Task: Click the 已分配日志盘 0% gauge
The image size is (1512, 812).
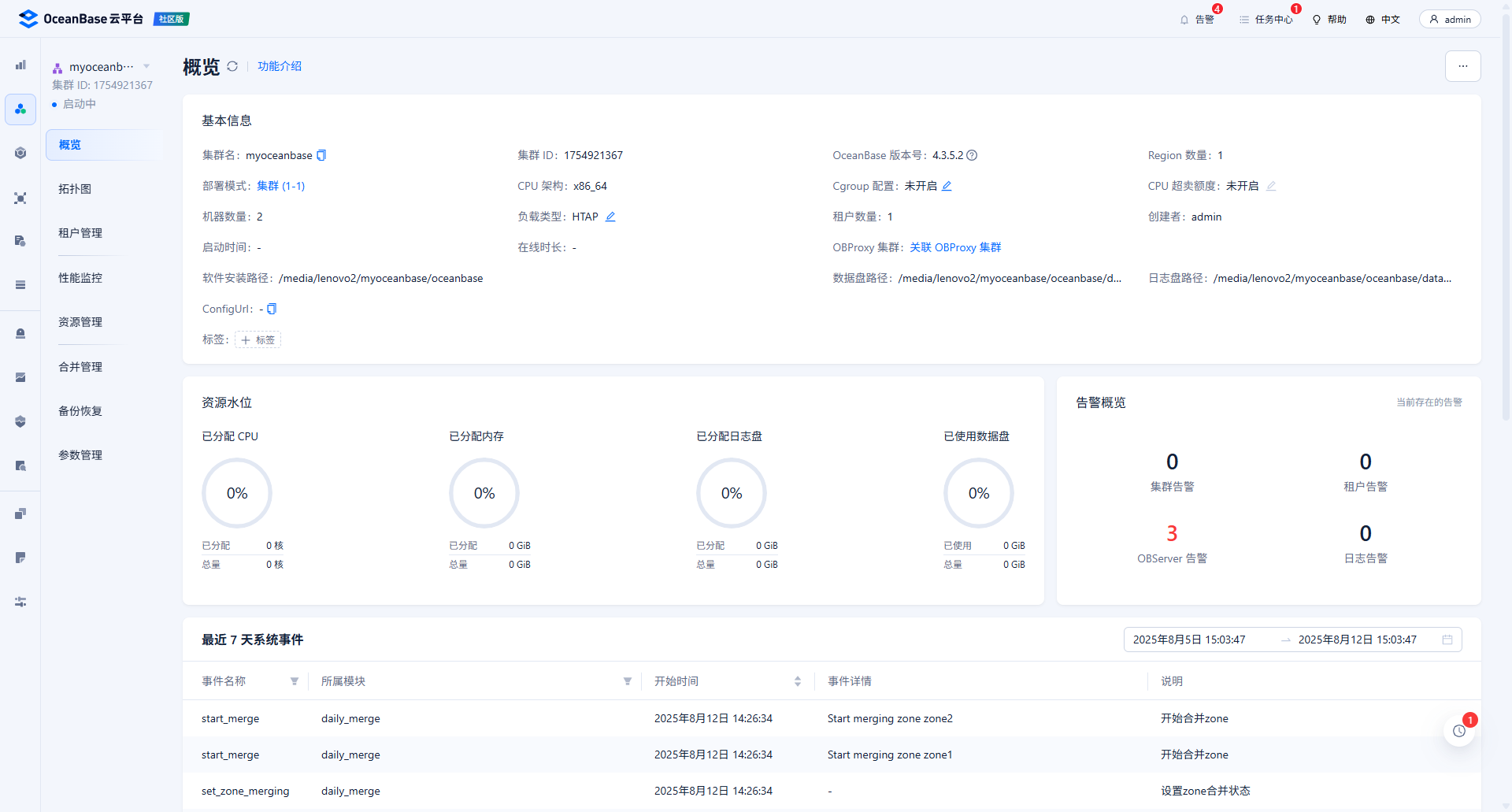Action: tap(732, 493)
